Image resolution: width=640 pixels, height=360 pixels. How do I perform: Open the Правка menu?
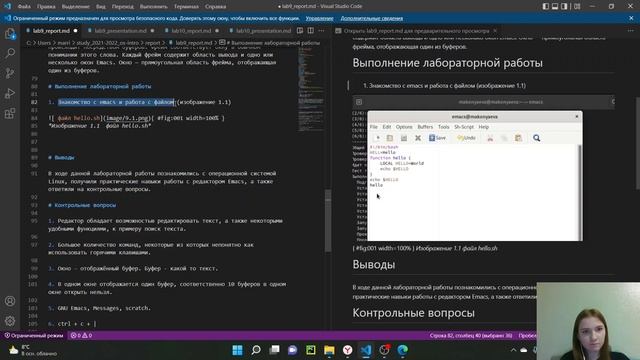46,7
